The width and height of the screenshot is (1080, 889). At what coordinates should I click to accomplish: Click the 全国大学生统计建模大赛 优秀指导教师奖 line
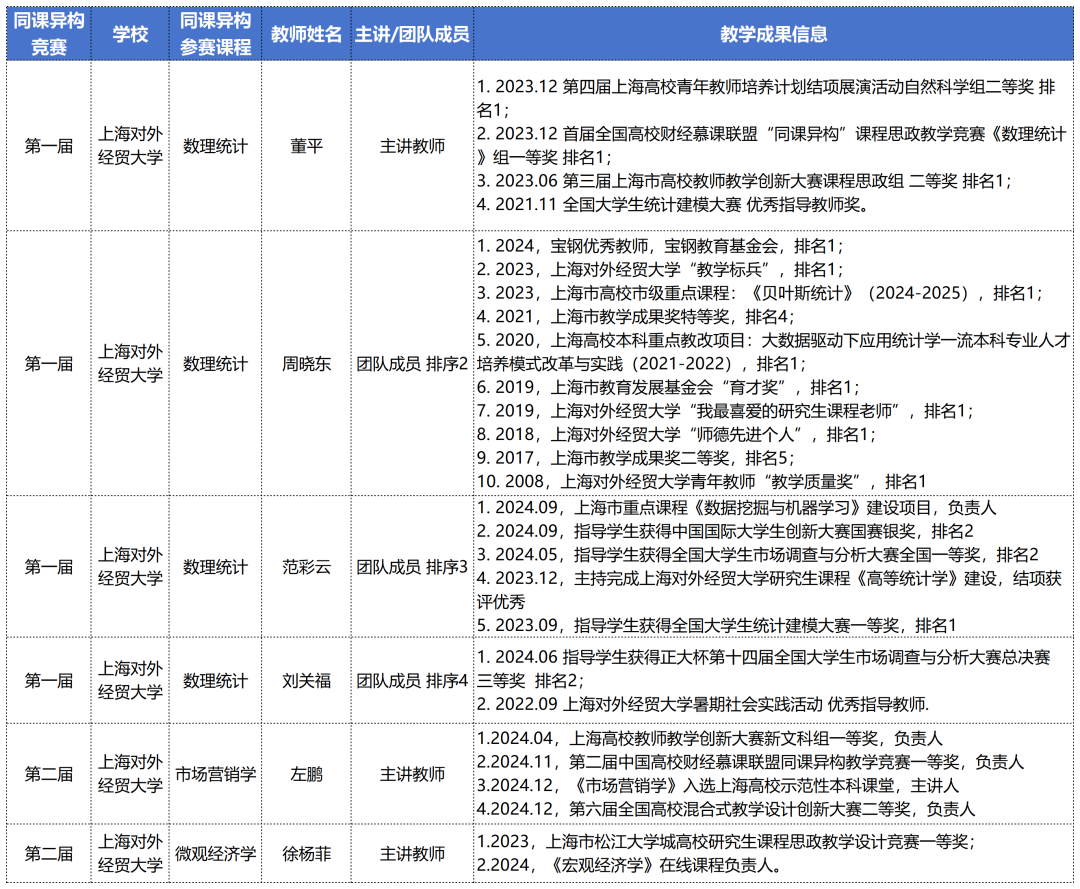tap(672, 205)
